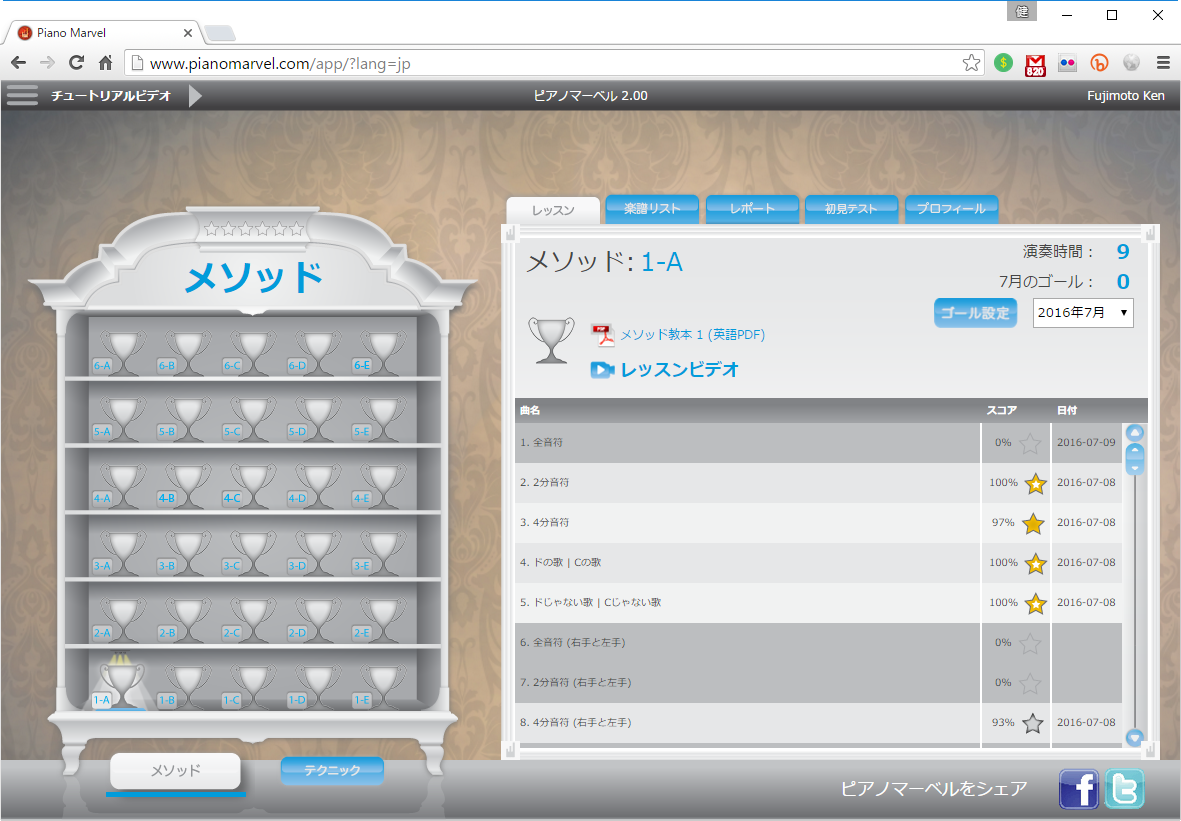
Task: Open the 2016年7月 month dropdown
Action: point(1083,313)
